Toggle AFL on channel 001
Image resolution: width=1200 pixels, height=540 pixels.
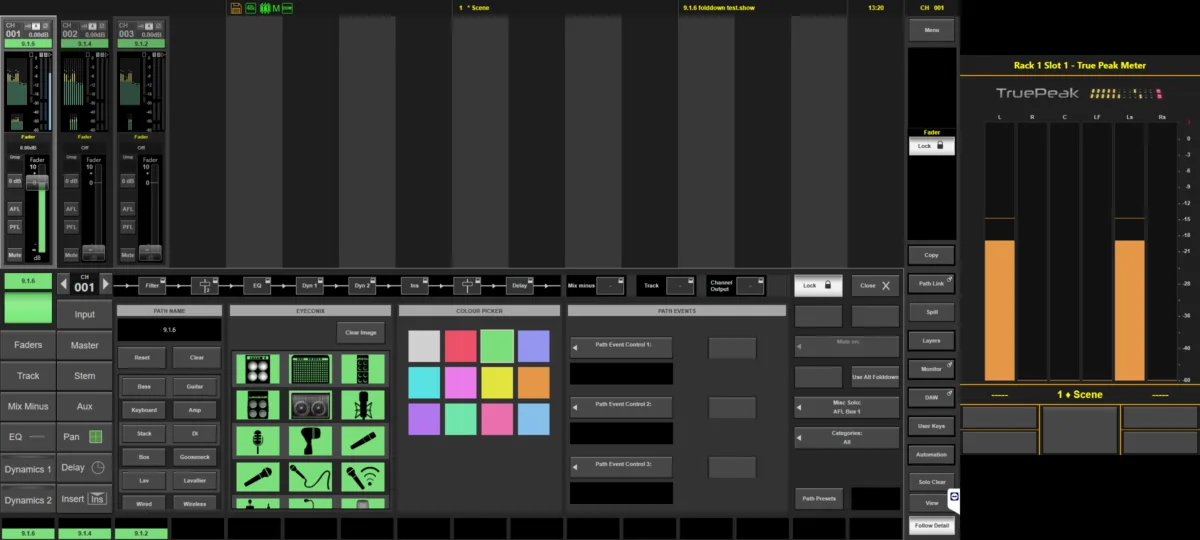[15, 209]
